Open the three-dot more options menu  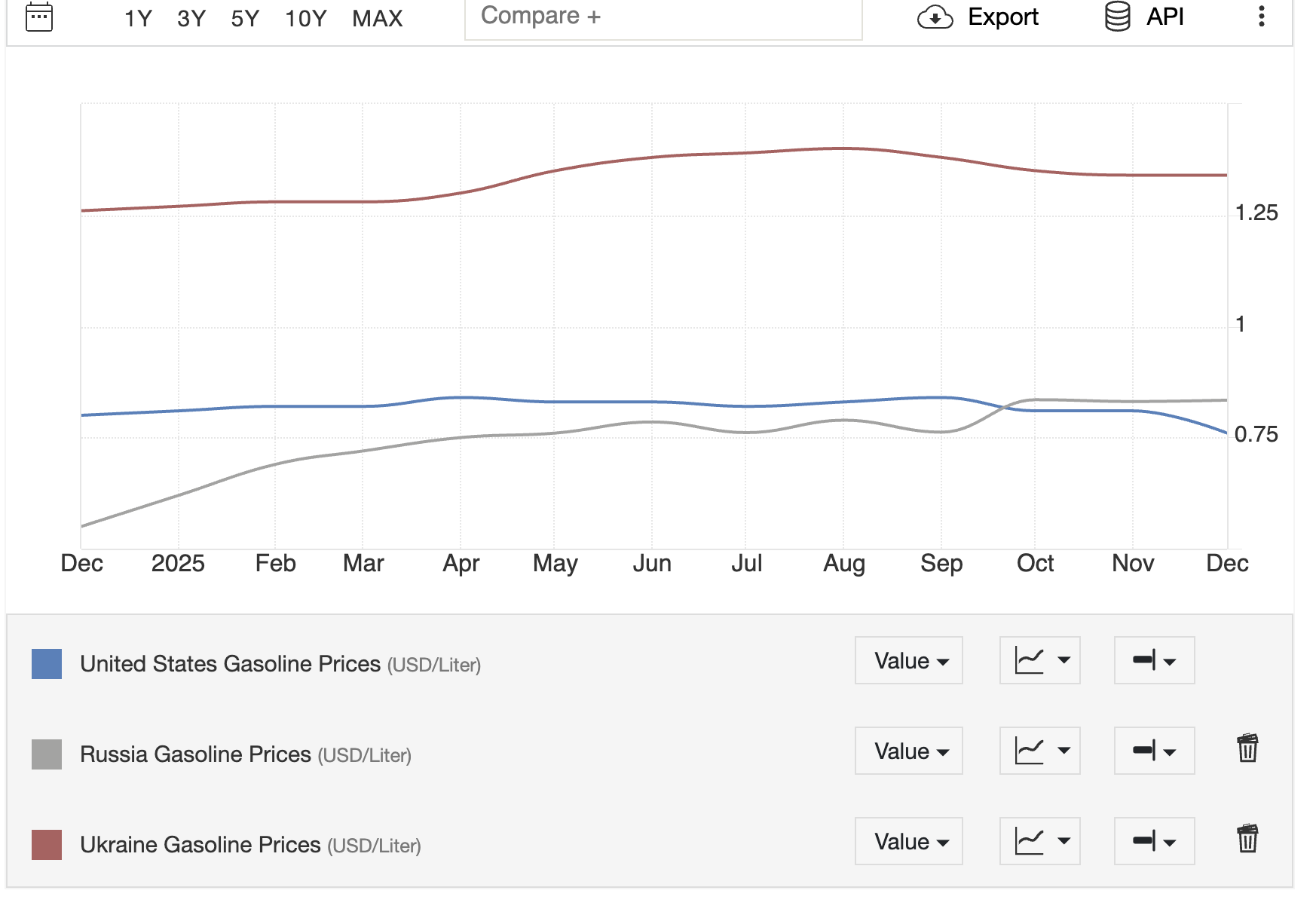1261,17
